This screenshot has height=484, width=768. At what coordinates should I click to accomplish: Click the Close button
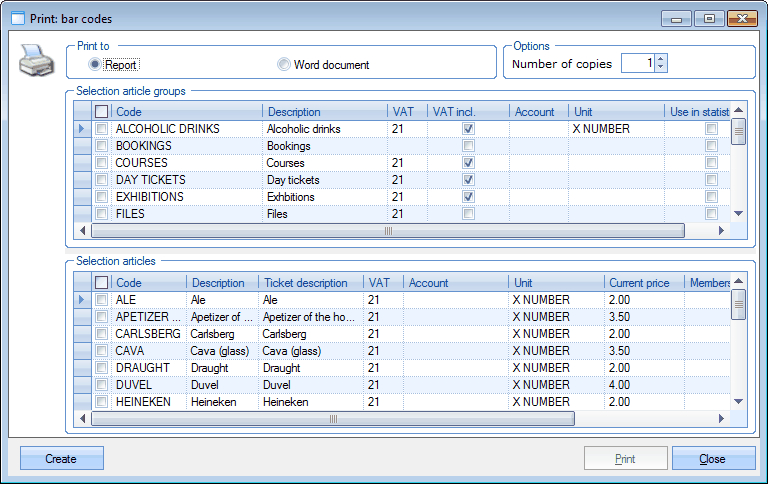pyautogui.click(x=713, y=459)
